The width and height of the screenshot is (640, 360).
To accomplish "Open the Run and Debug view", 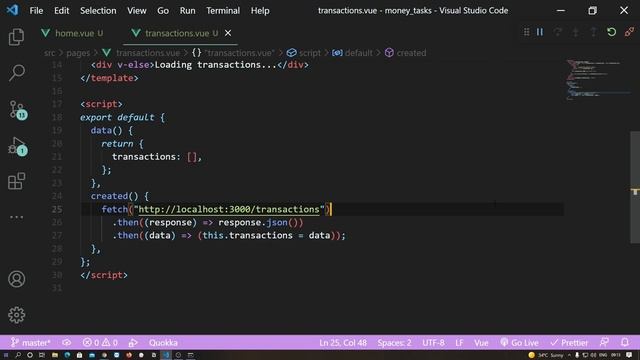I will [x=17, y=146].
